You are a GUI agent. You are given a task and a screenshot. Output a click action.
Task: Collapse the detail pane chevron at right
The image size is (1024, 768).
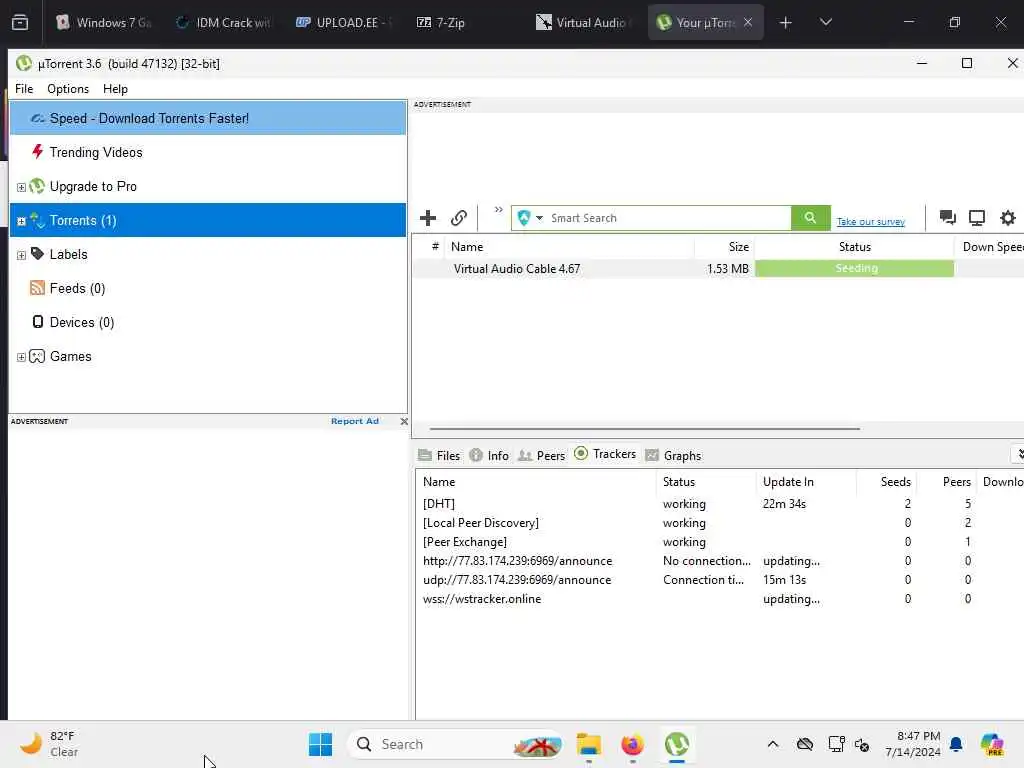(1019, 454)
